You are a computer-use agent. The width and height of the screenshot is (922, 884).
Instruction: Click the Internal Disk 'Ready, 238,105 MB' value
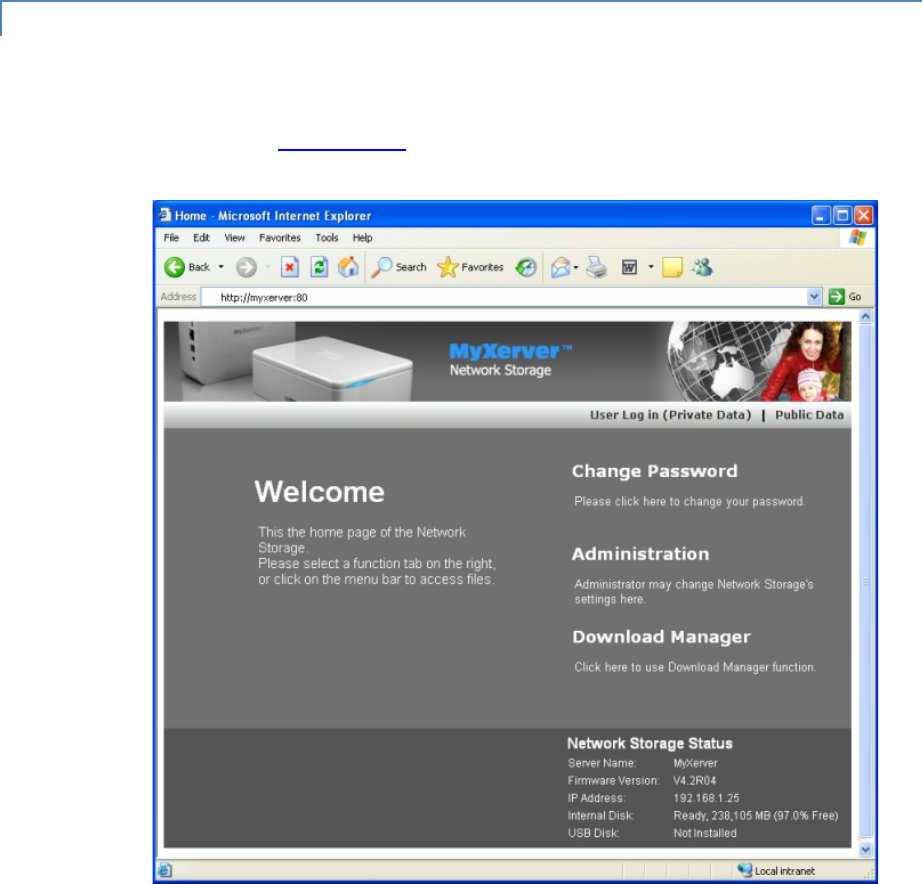(756, 816)
